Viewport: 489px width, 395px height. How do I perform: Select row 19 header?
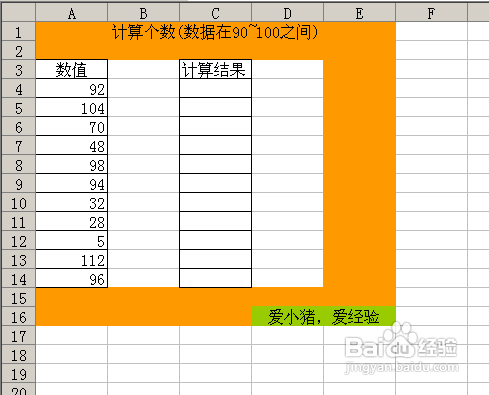tap(19, 374)
